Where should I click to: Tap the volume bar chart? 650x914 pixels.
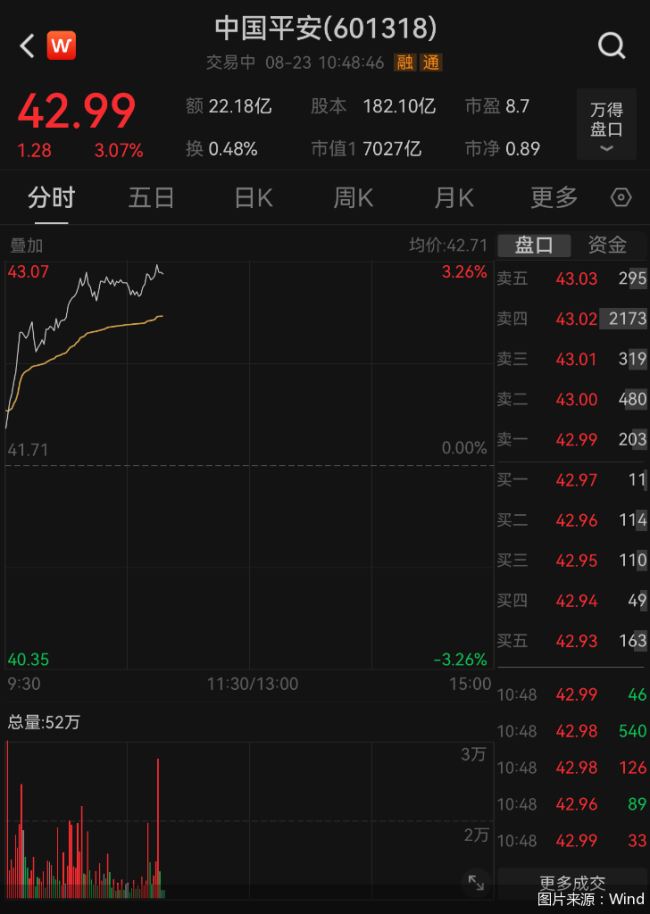[250, 820]
